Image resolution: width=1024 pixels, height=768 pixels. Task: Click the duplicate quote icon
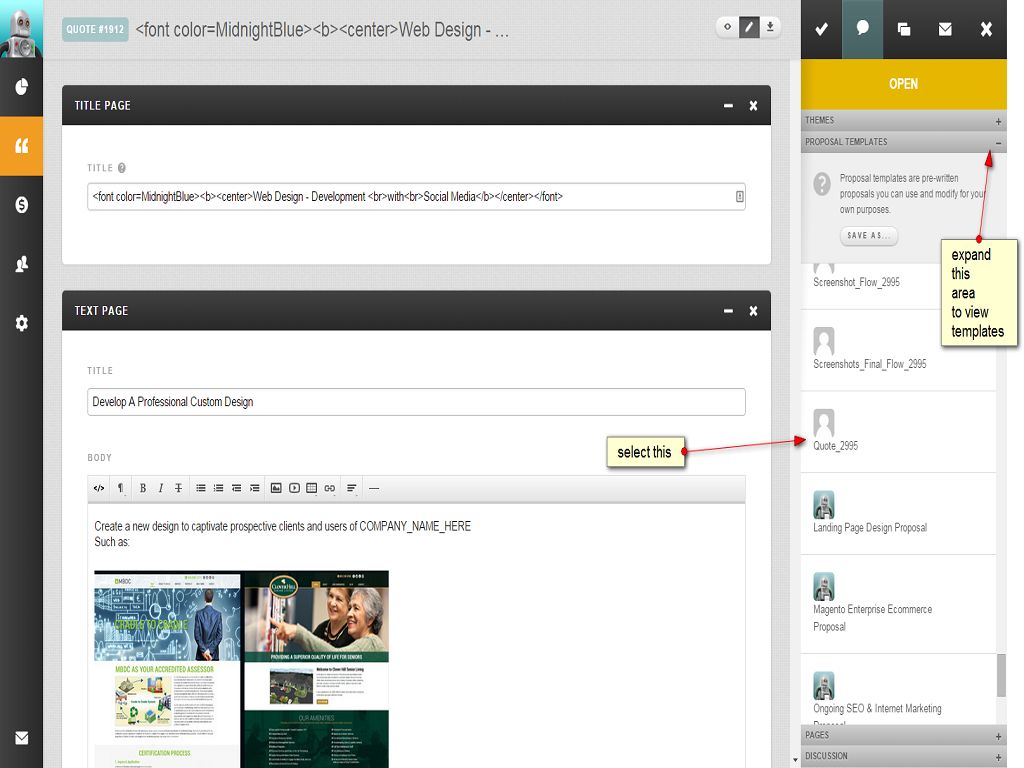coord(904,29)
